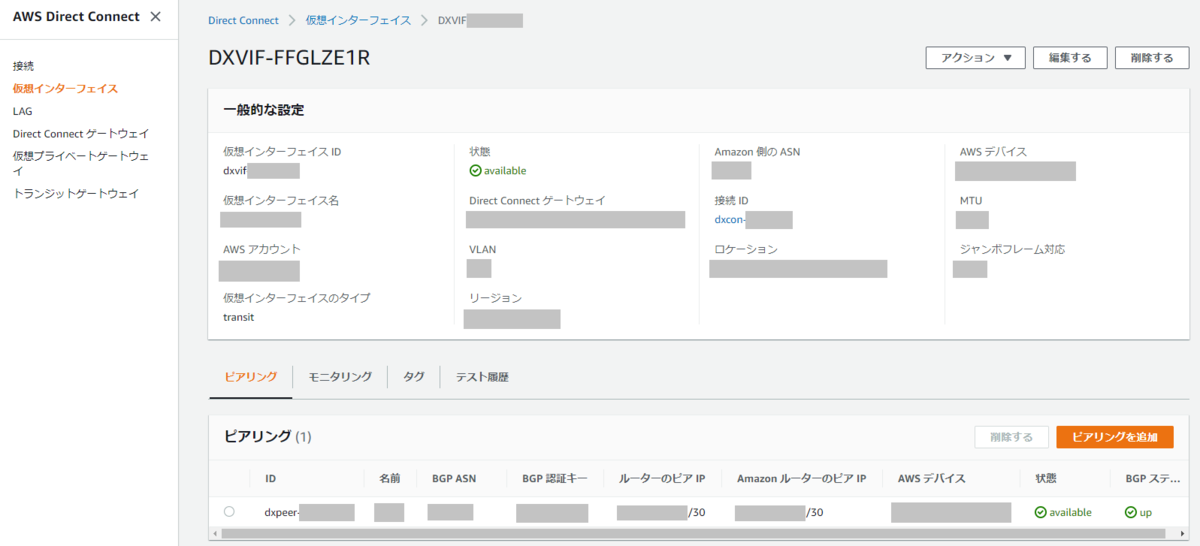Click the 名前 column header
Screen dimensions: 1200x546
pos(390,479)
